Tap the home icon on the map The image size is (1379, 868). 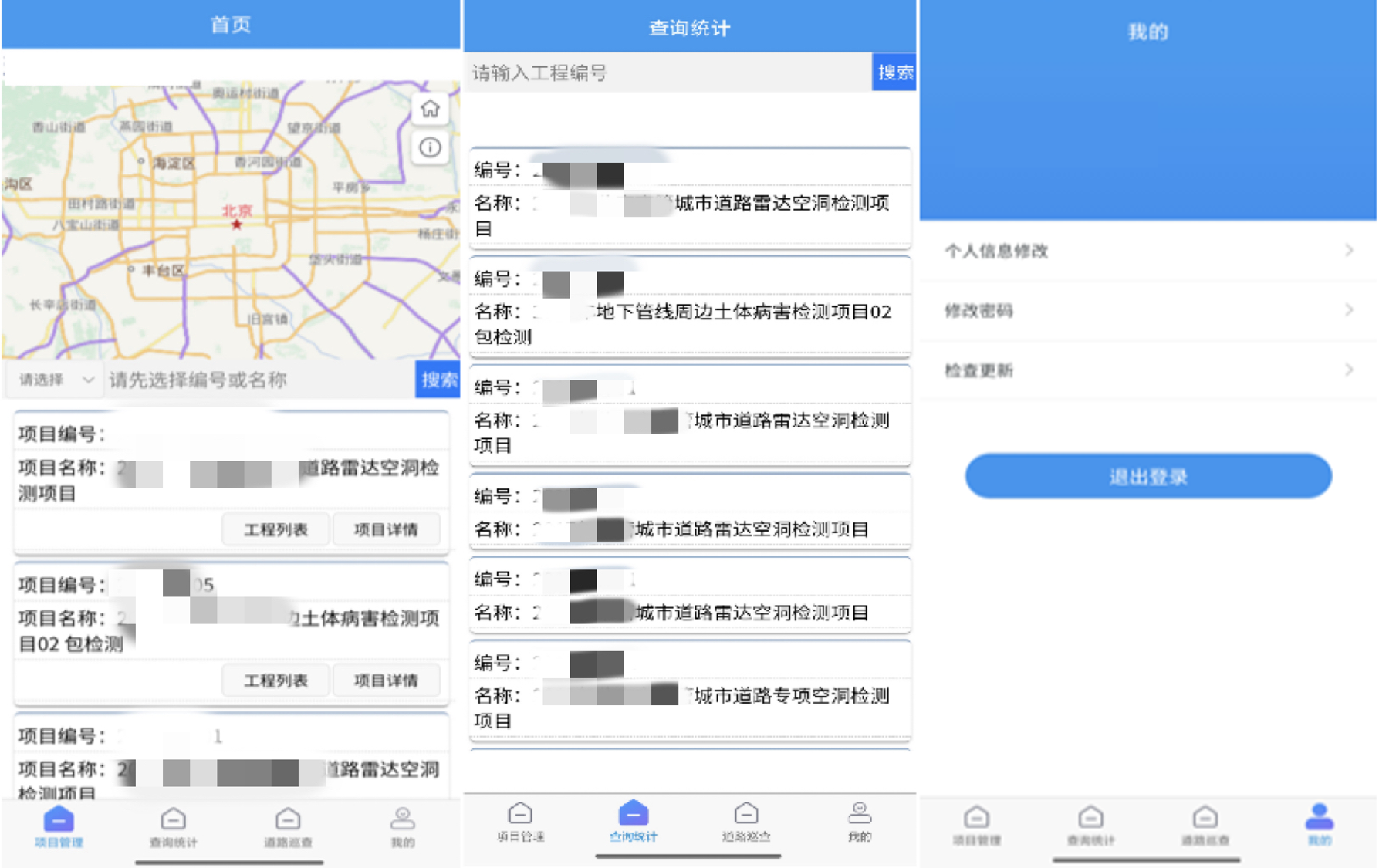(430, 109)
